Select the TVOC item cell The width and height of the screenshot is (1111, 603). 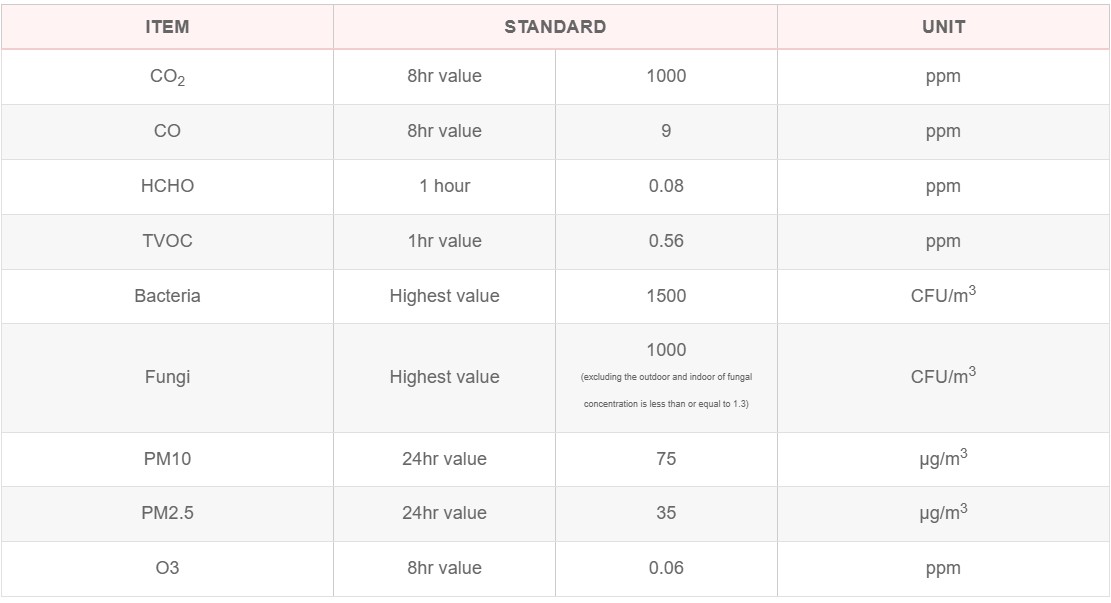coord(167,241)
